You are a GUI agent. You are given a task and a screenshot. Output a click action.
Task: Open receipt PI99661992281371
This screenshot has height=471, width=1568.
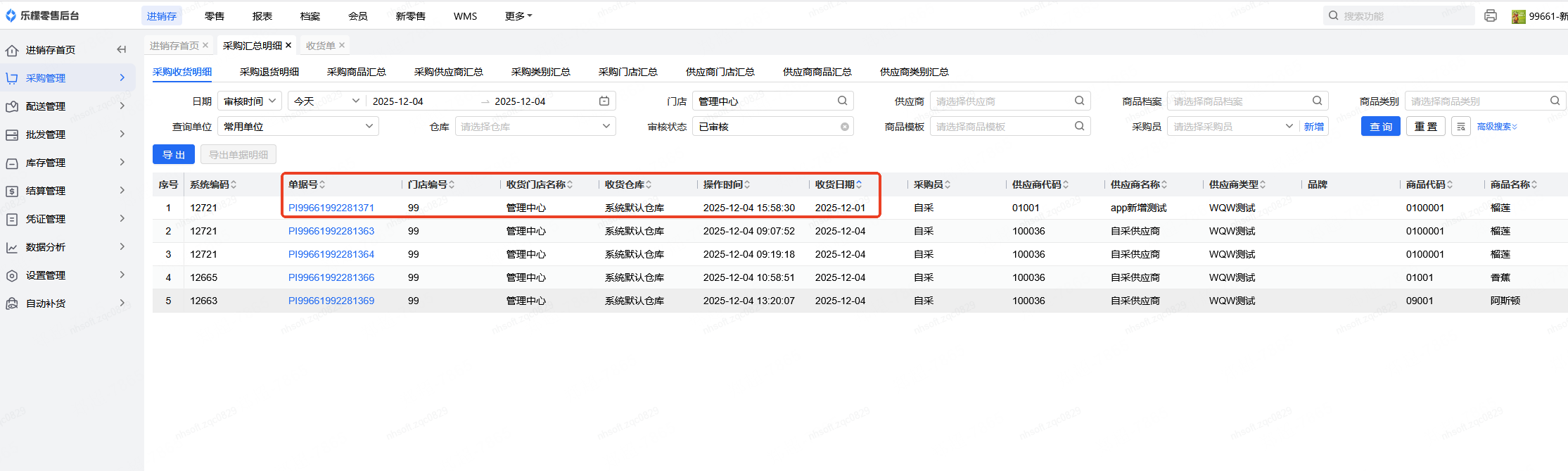pyautogui.click(x=331, y=208)
